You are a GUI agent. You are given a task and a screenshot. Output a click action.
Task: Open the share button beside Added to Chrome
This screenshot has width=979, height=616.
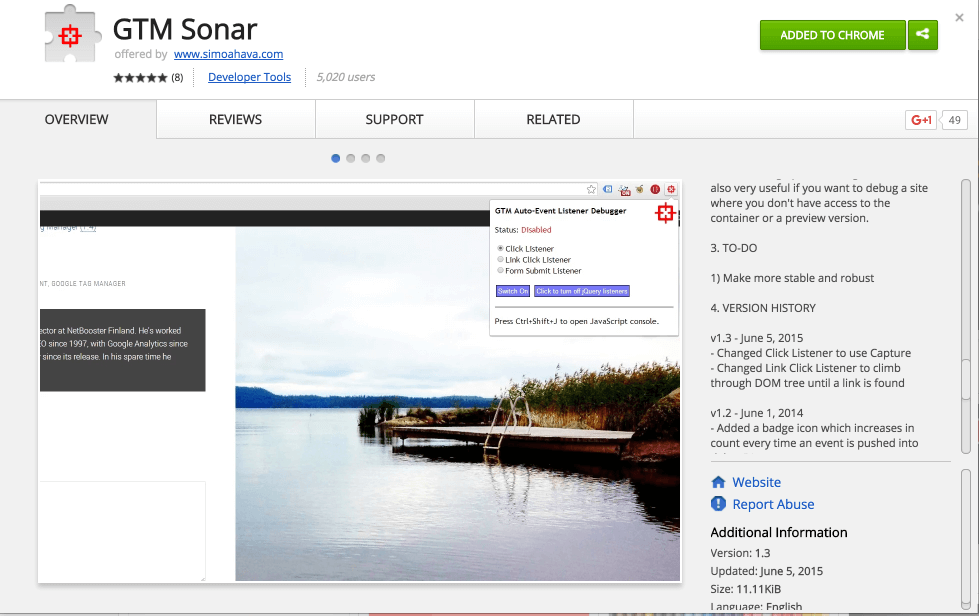[x=922, y=35]
